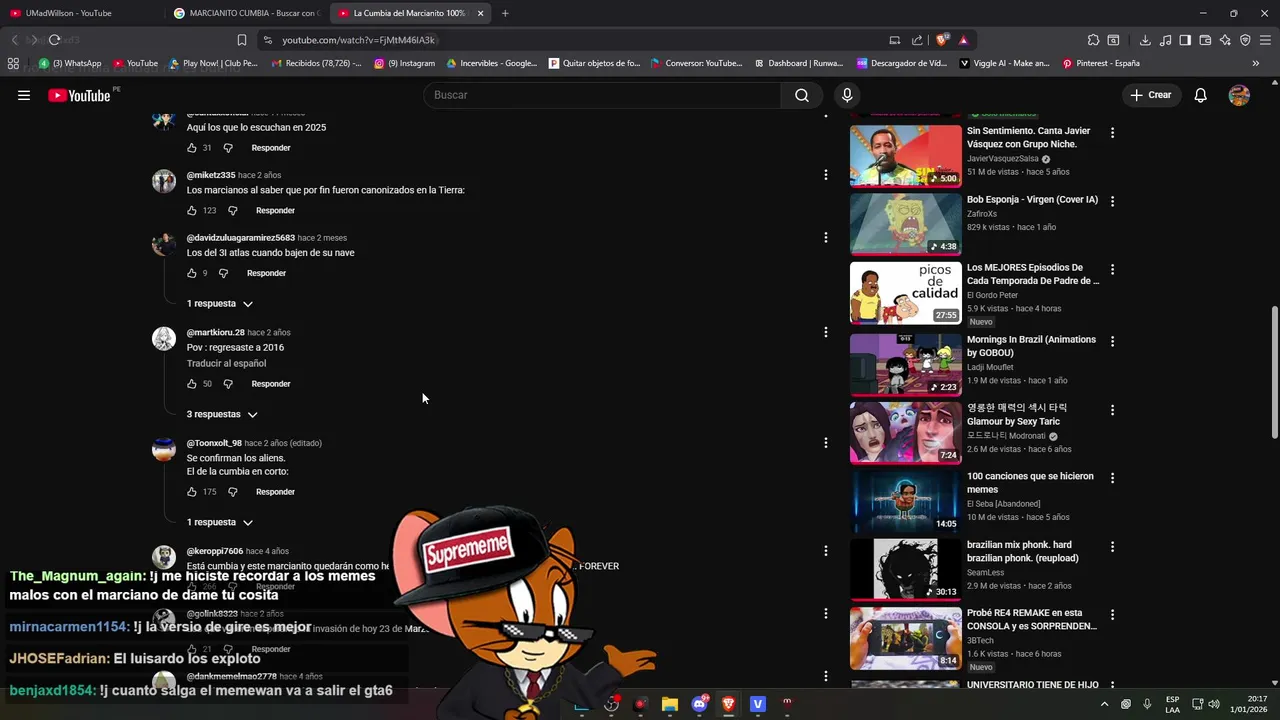Viewport: 1280px width, 720px height.
Task: Click Responder on @Toonxolt_98 comment
Action: coord(275,492)
